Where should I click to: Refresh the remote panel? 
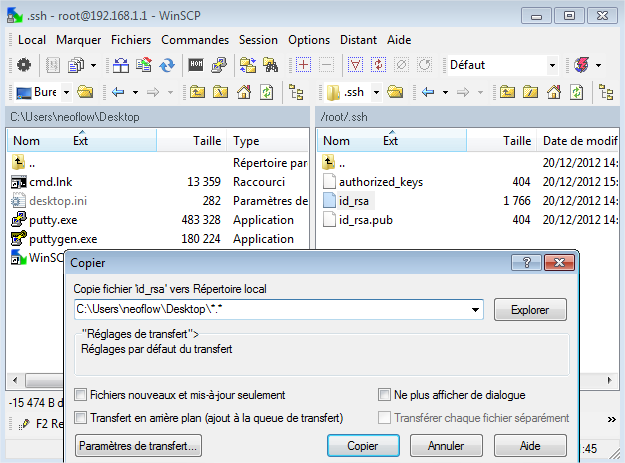[x=576, y=92]
